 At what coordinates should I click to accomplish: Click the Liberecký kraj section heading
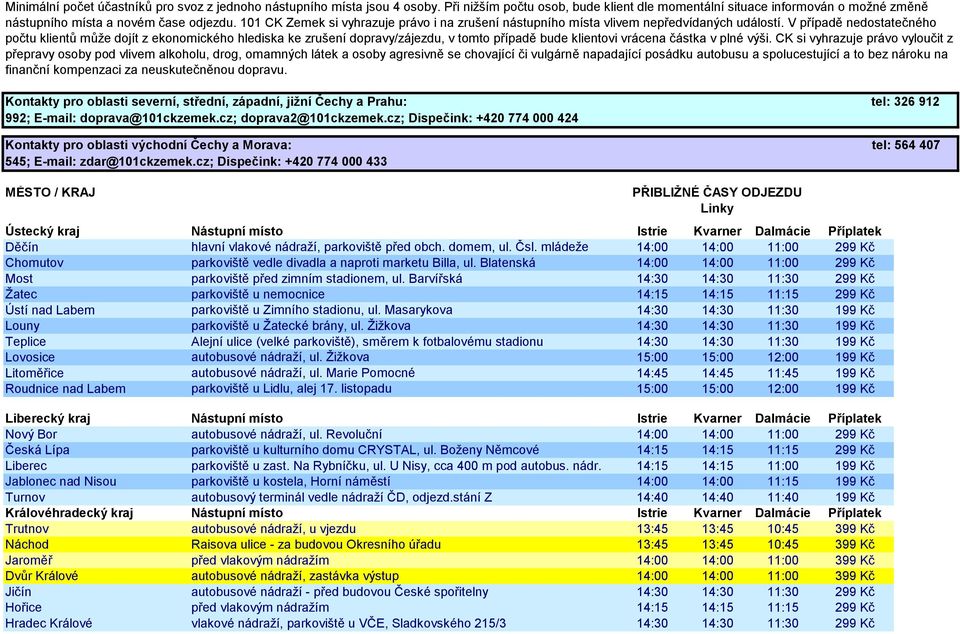coord(48,419)
